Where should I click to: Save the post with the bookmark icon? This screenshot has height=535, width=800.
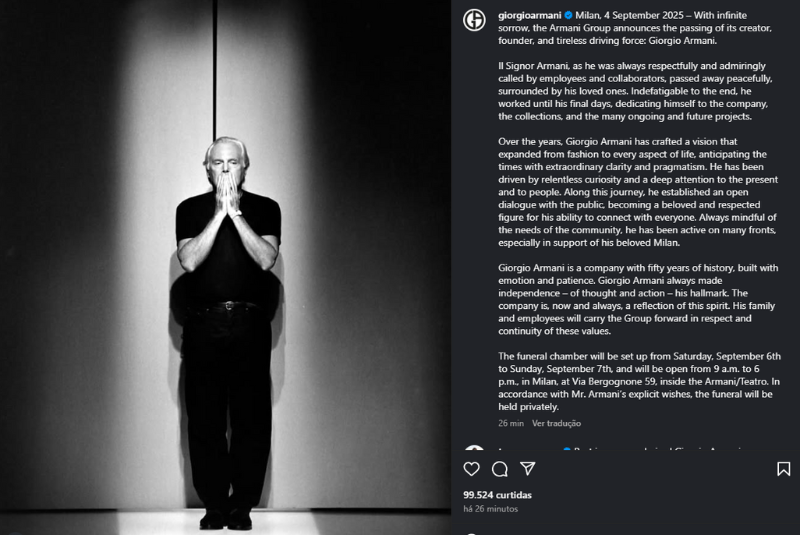(784, 469)
